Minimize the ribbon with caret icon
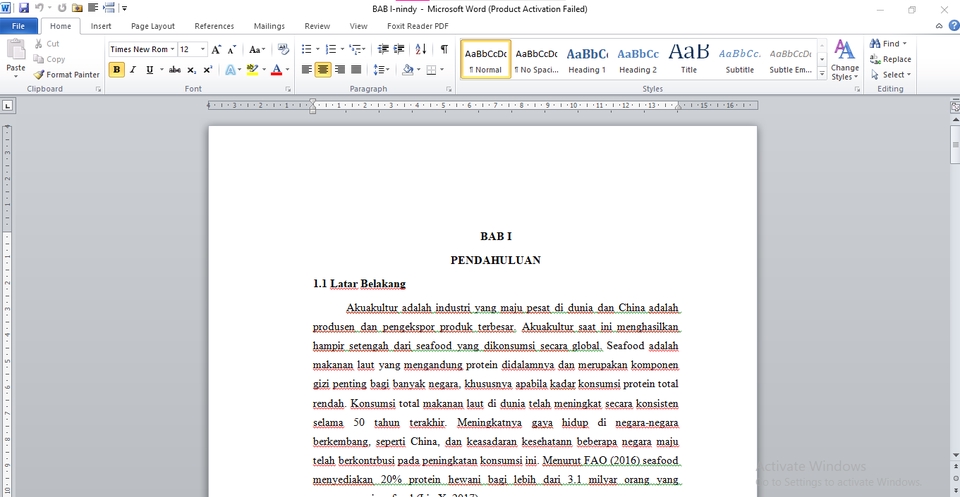This screenshot has width=960, height=497. [939, 26]
